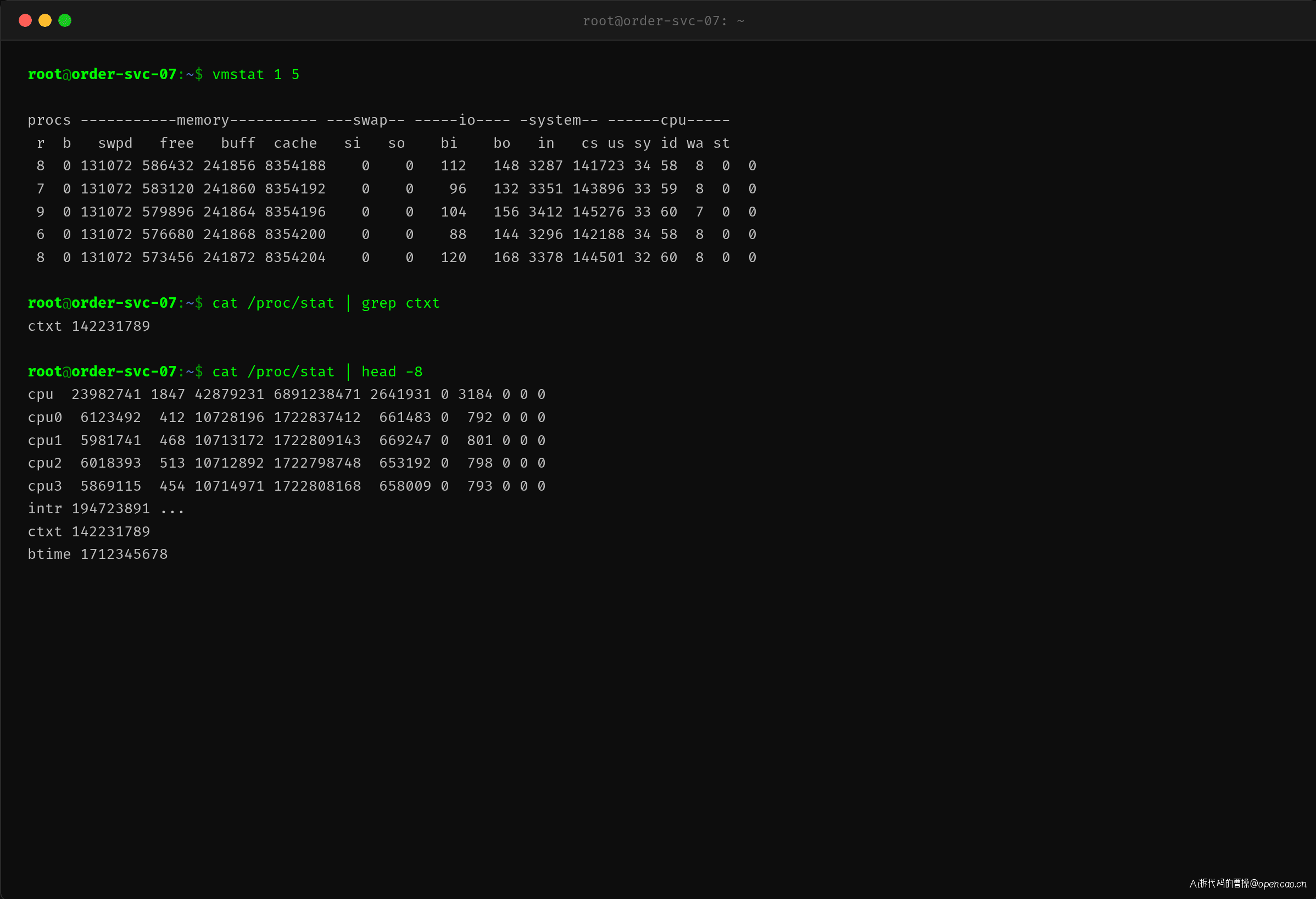Viewport: 1316px width, 899px height.
Task: Click cpu softirq value 3184
Action: click(476, 394)
